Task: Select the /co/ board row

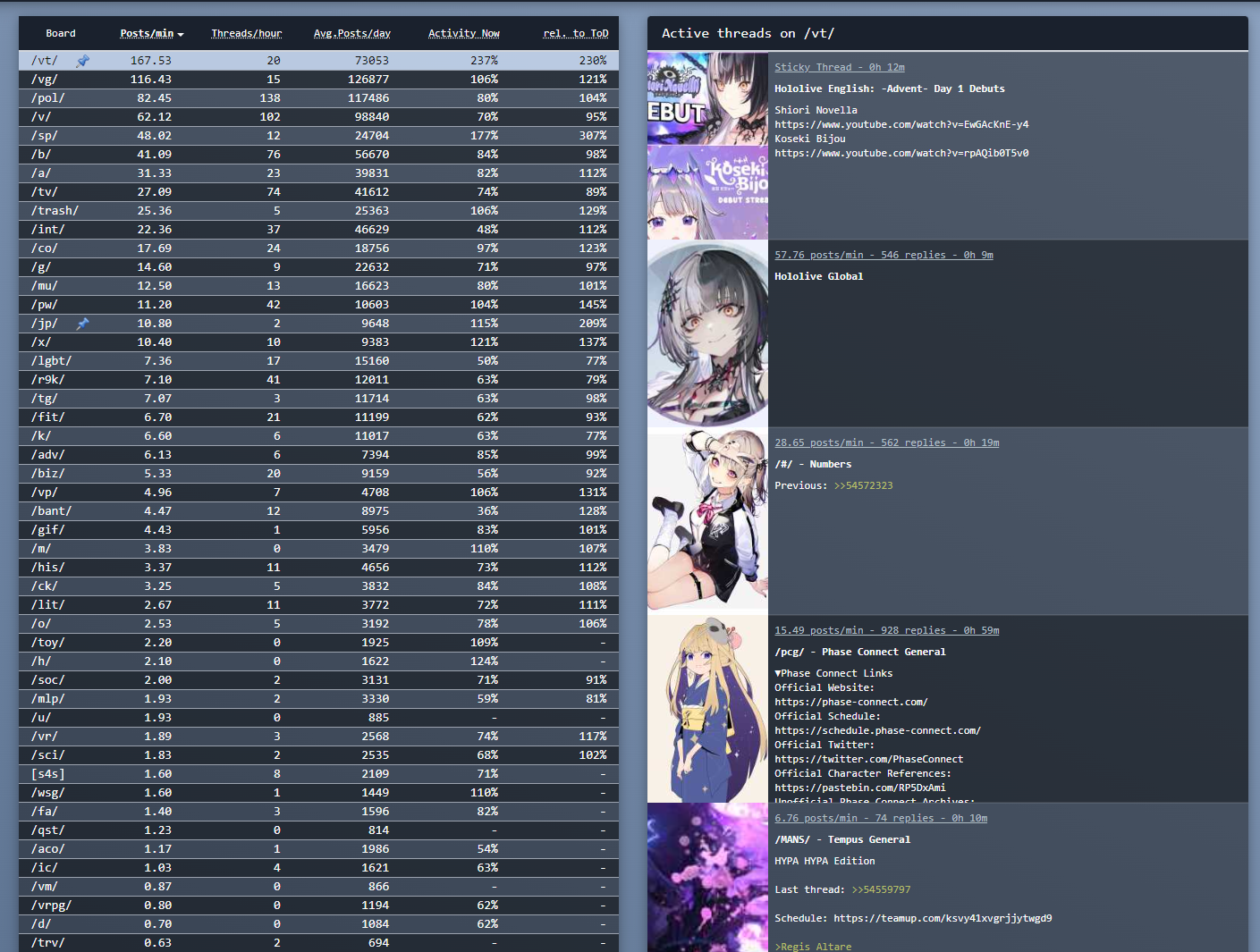Action: click(x=318, y=249)
